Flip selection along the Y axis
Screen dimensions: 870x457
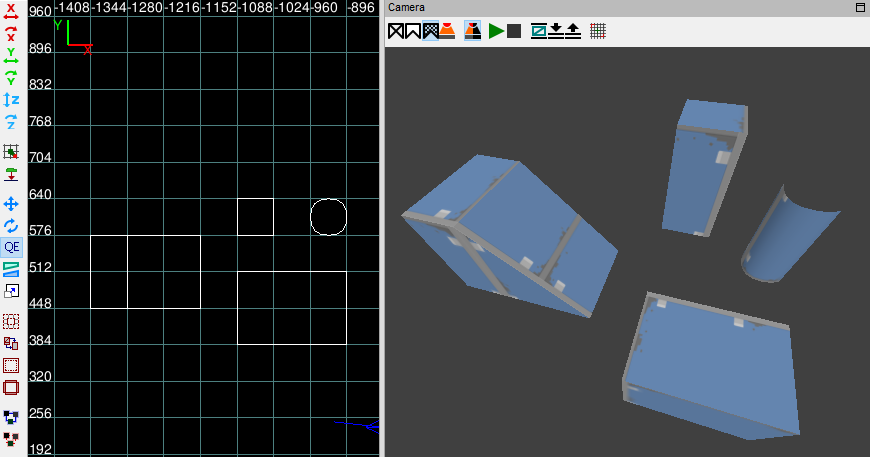11,56
